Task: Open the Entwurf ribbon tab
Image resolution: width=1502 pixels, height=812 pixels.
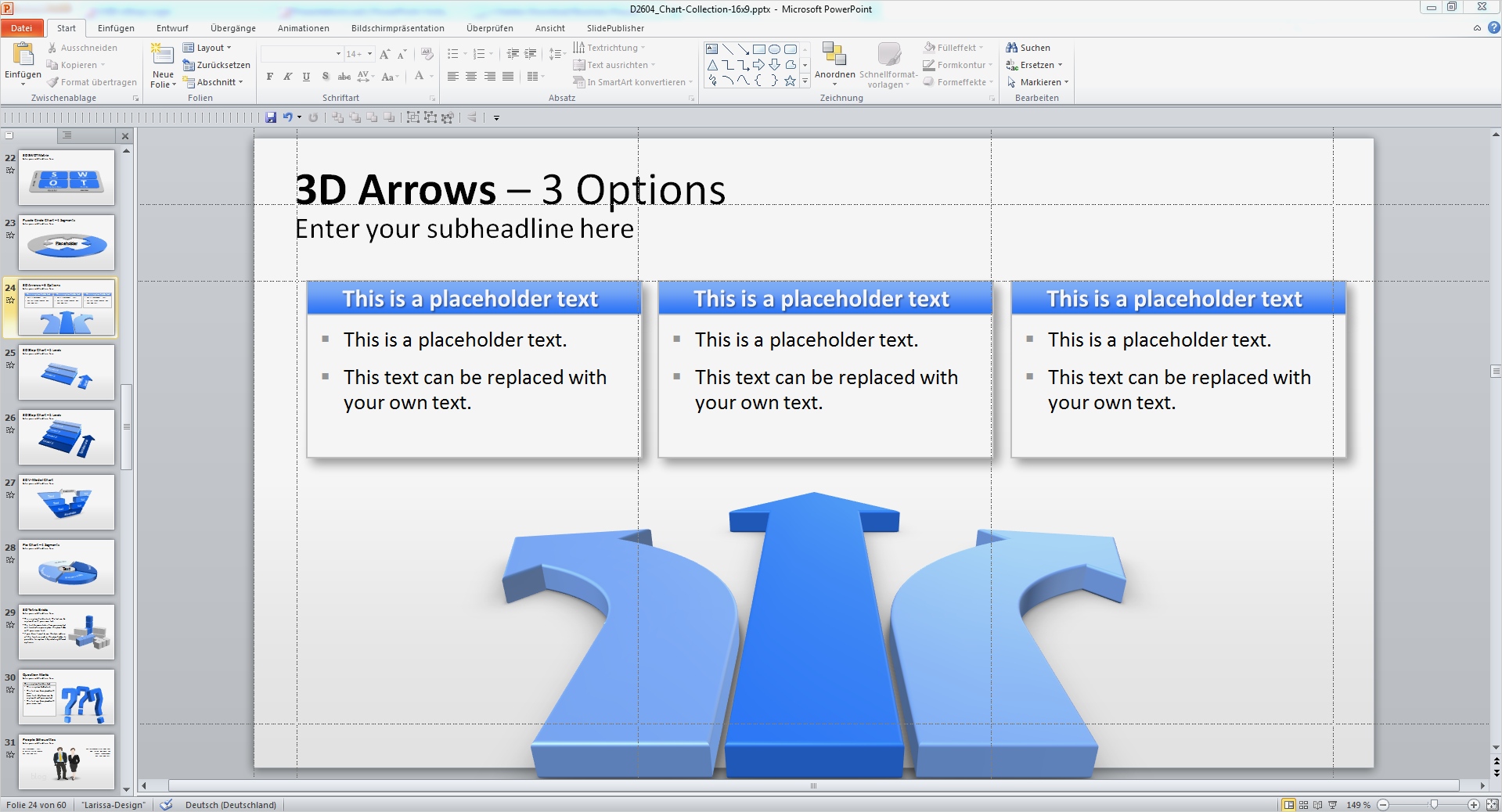Action: point(172,28)
